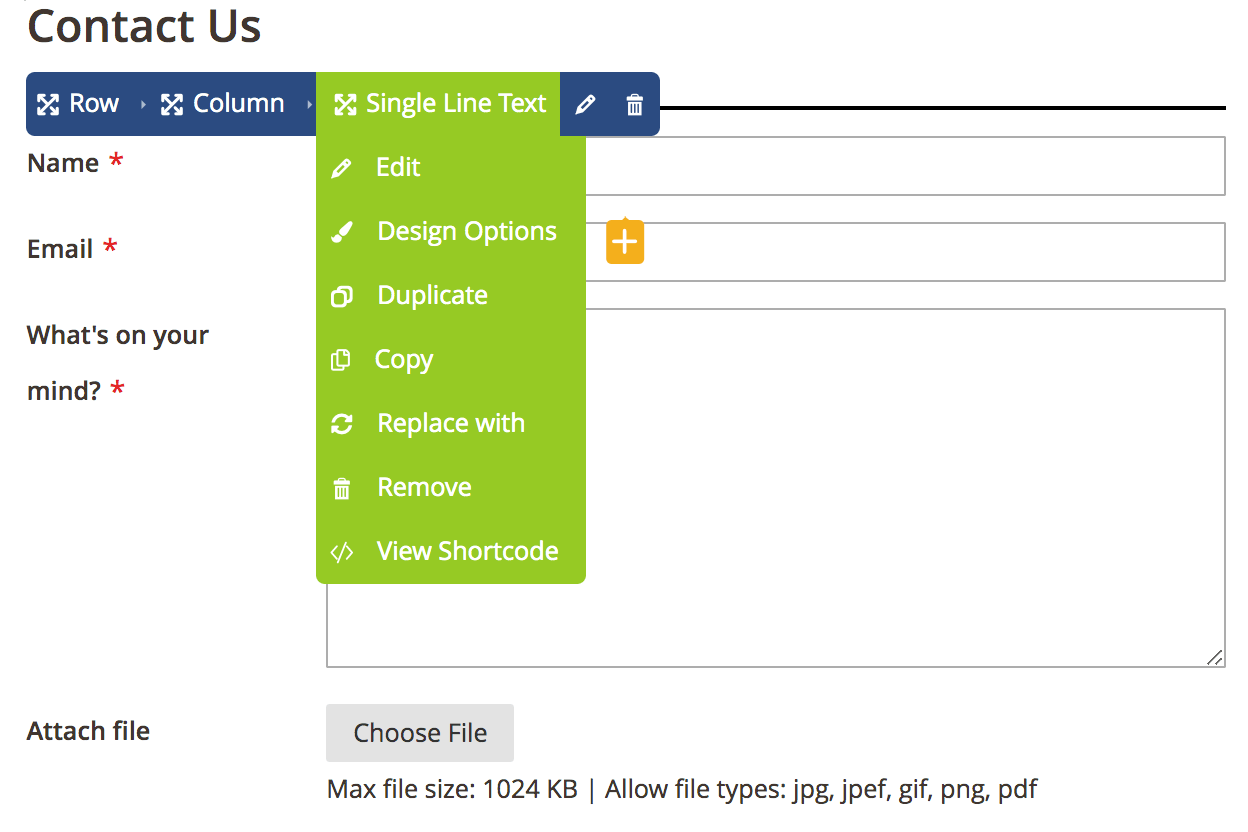
Task: Click the View Shortcode code icon
Action: 342,552
